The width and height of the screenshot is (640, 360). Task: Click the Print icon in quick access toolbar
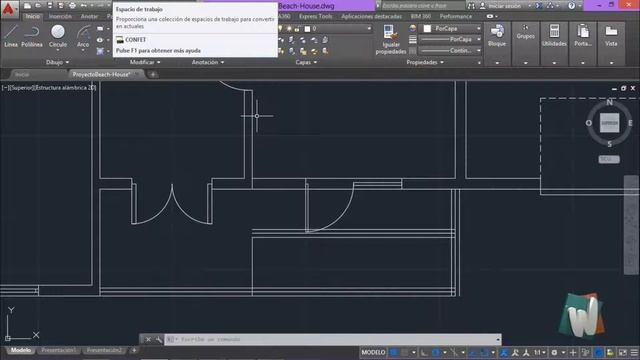point(72,5)
